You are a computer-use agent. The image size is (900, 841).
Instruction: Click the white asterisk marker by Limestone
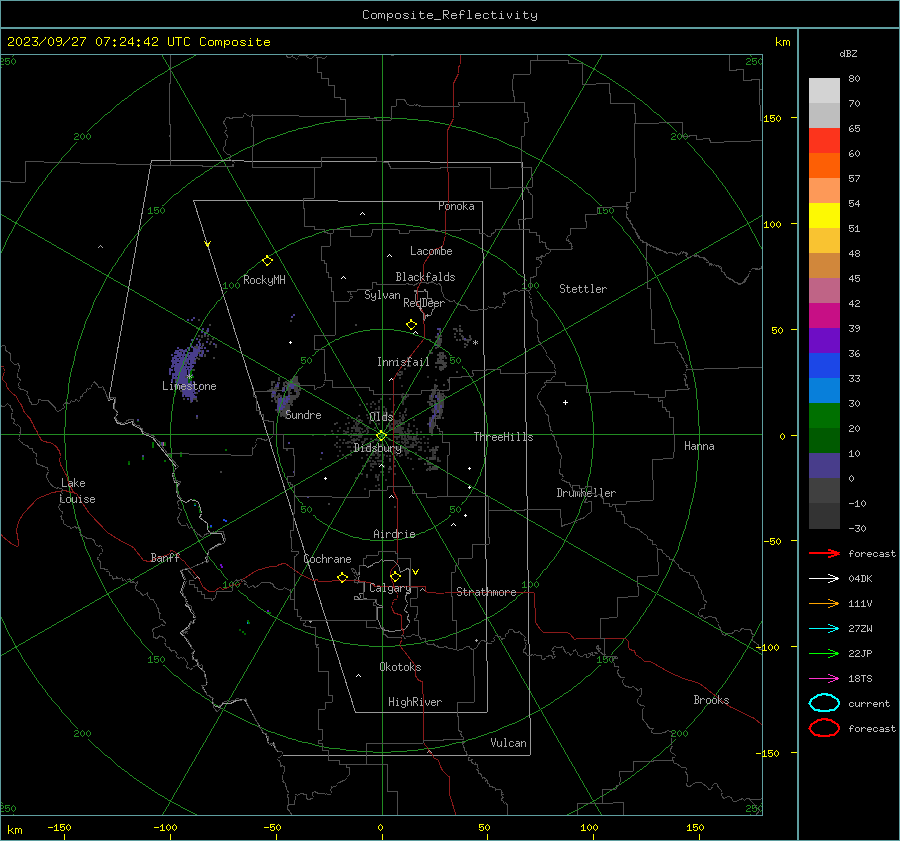click(190, 377)
